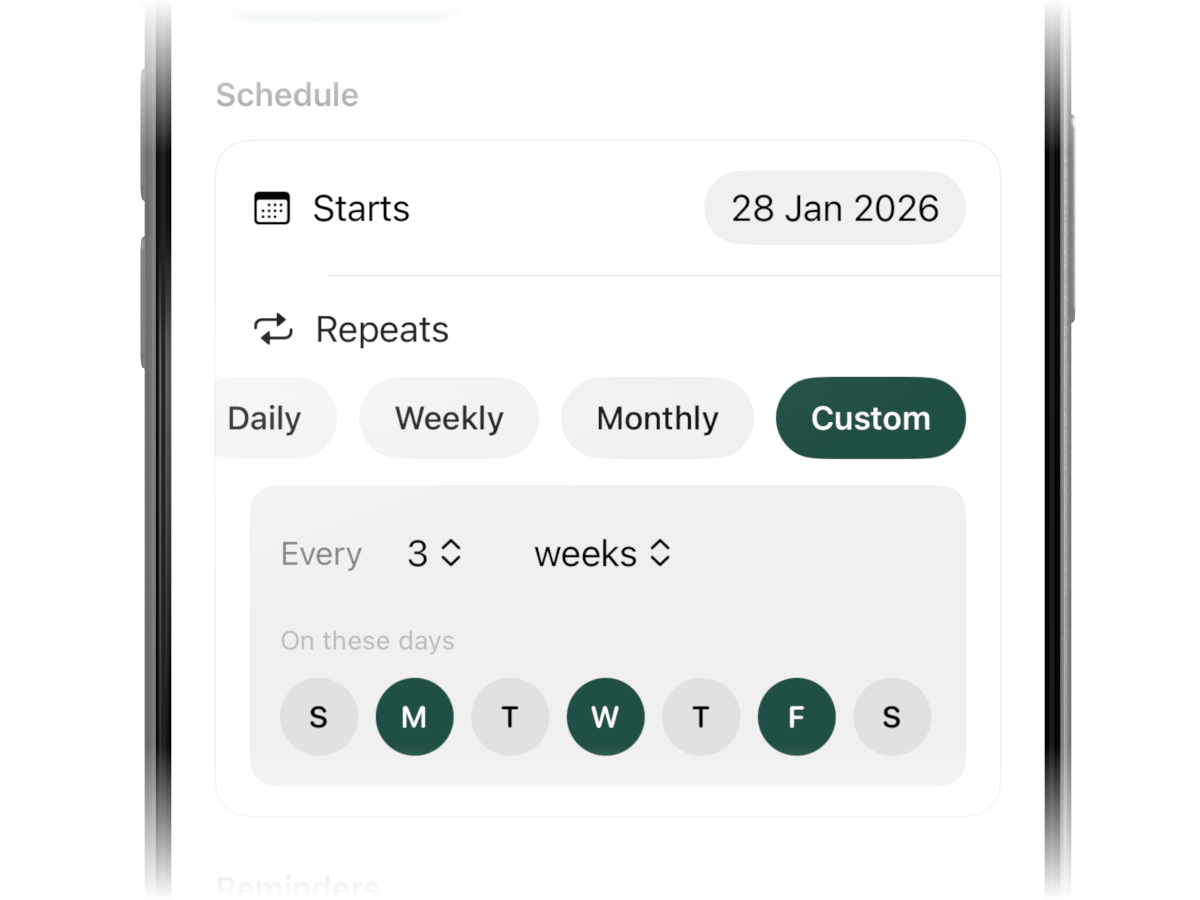Screen dimensions: 1200x900
Task: Click the calendar icon next to Starts
Action: (x=269, y=208)
